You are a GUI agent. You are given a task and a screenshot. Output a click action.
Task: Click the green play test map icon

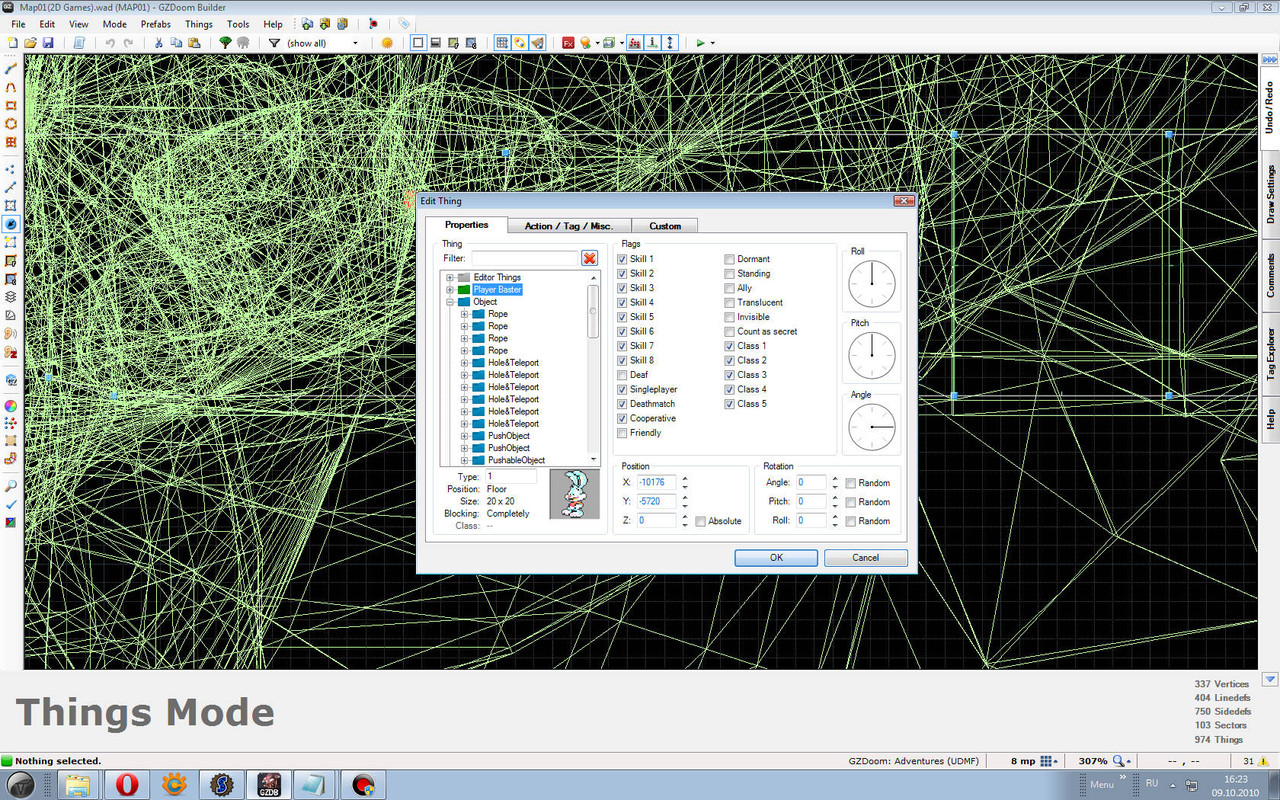pyautogui.click(x=700, y=43)
